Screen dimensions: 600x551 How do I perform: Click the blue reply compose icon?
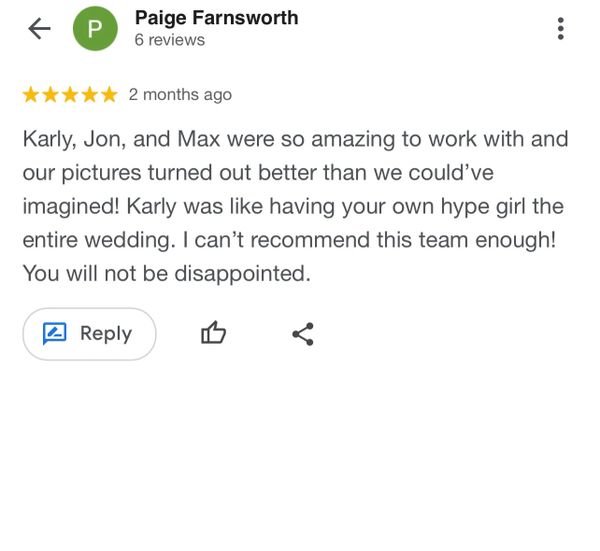[54, 333]
